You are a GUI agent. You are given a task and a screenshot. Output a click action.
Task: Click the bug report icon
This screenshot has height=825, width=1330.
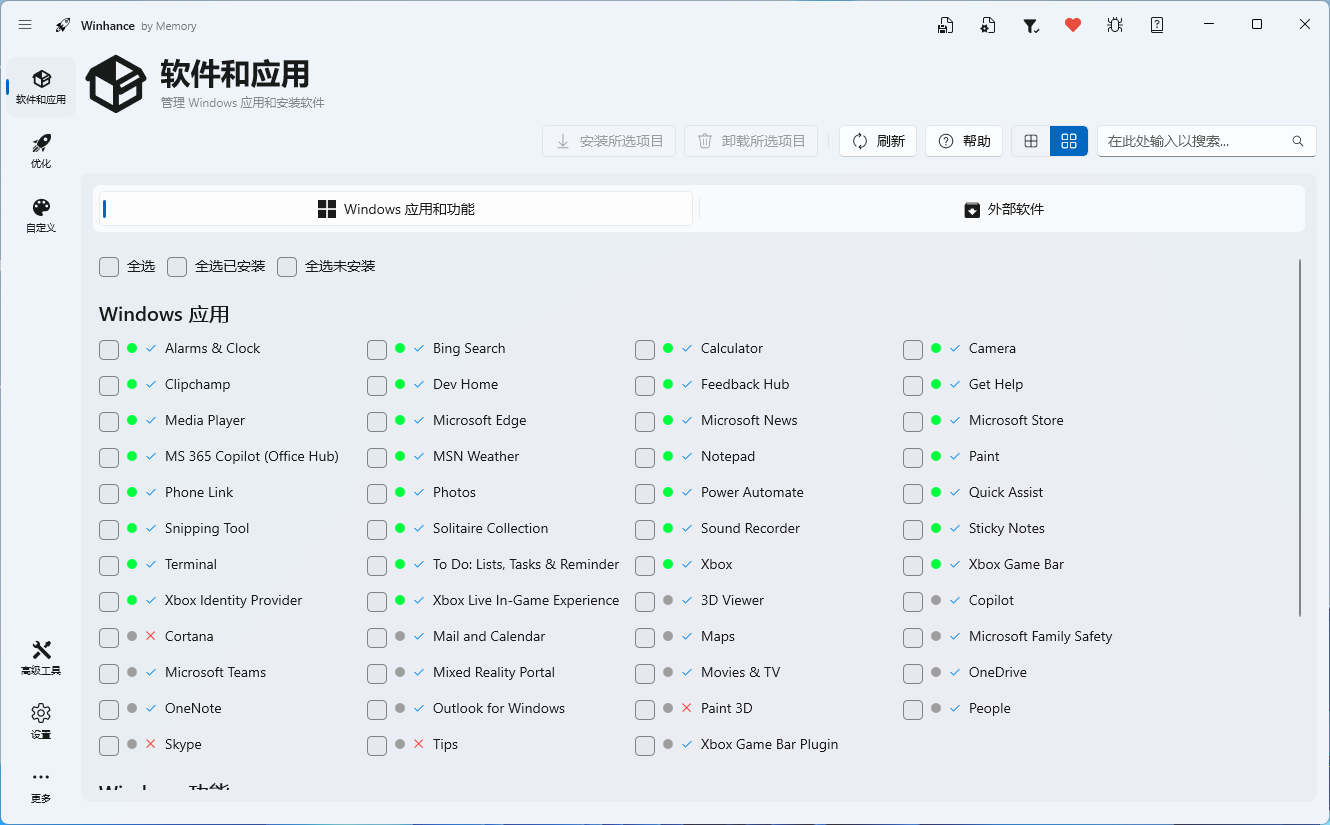(1115, 25)
